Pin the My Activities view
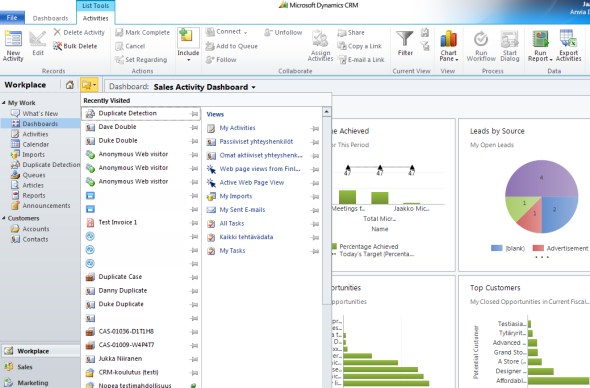Image resolution: width=590 pixels, height=388 pixels. (315, 129)
